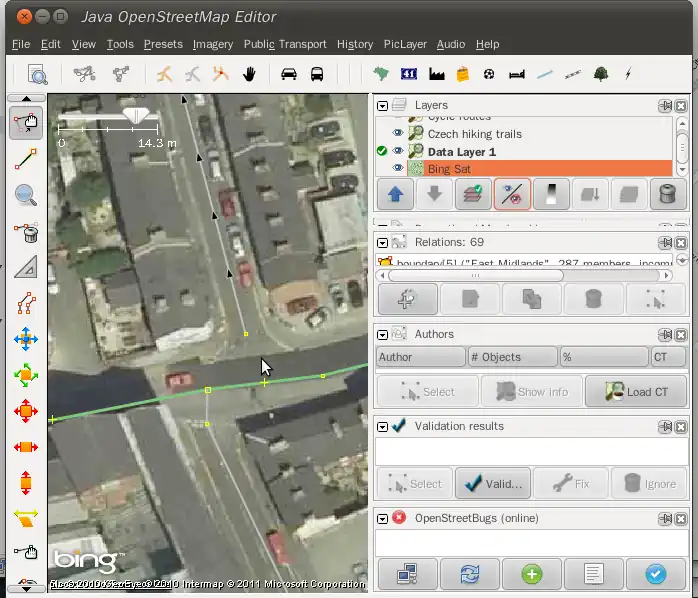Hide the Czech hiking trails layer
Screen dimensions: 698x598
(398, 133)
